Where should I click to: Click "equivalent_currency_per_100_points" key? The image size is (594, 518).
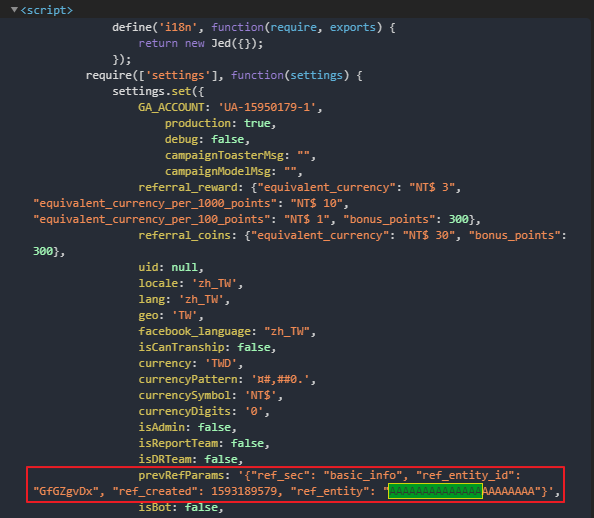152,219
